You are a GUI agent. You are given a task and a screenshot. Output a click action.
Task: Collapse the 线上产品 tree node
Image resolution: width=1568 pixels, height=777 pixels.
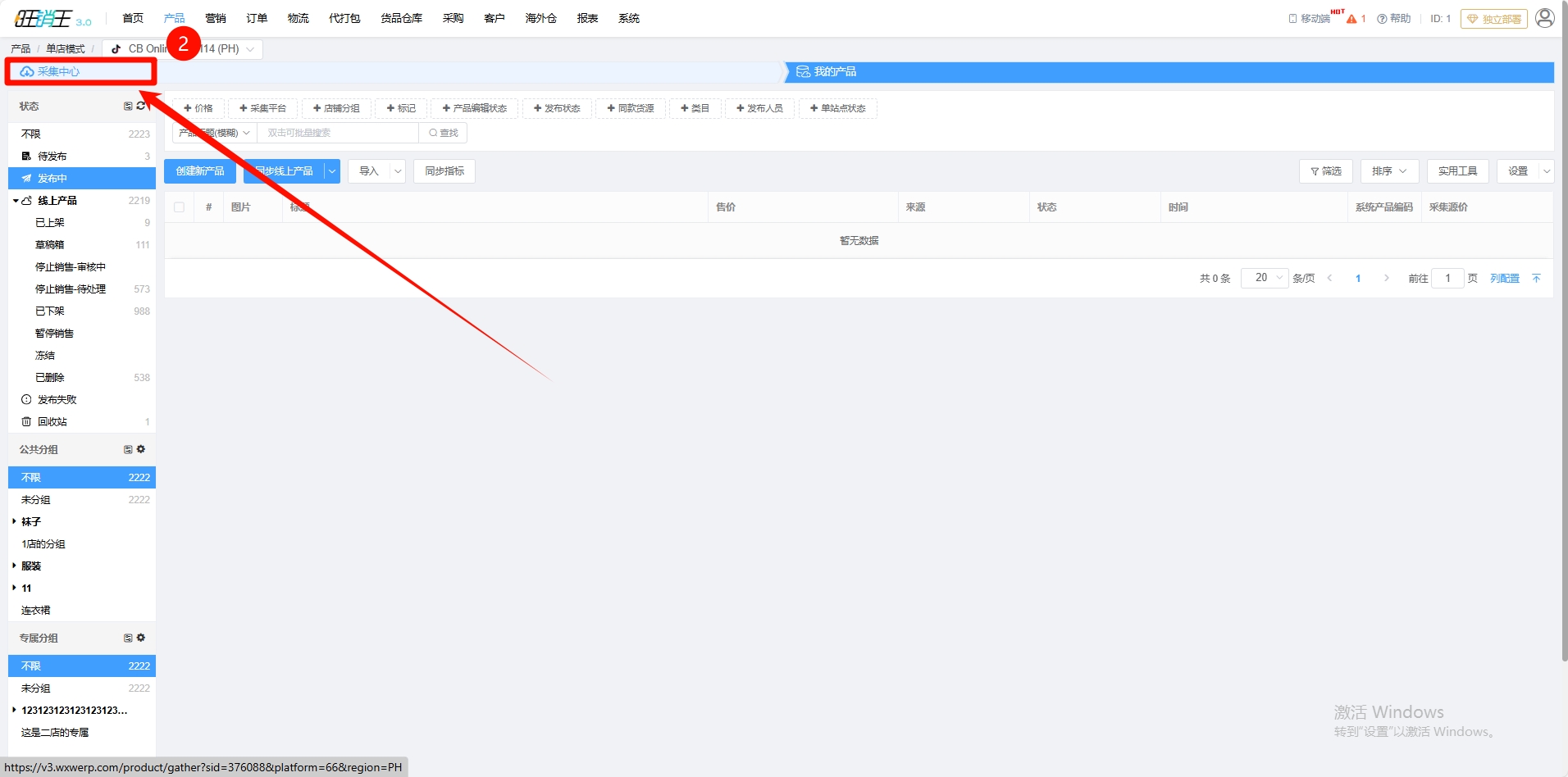tap(16, 201)
